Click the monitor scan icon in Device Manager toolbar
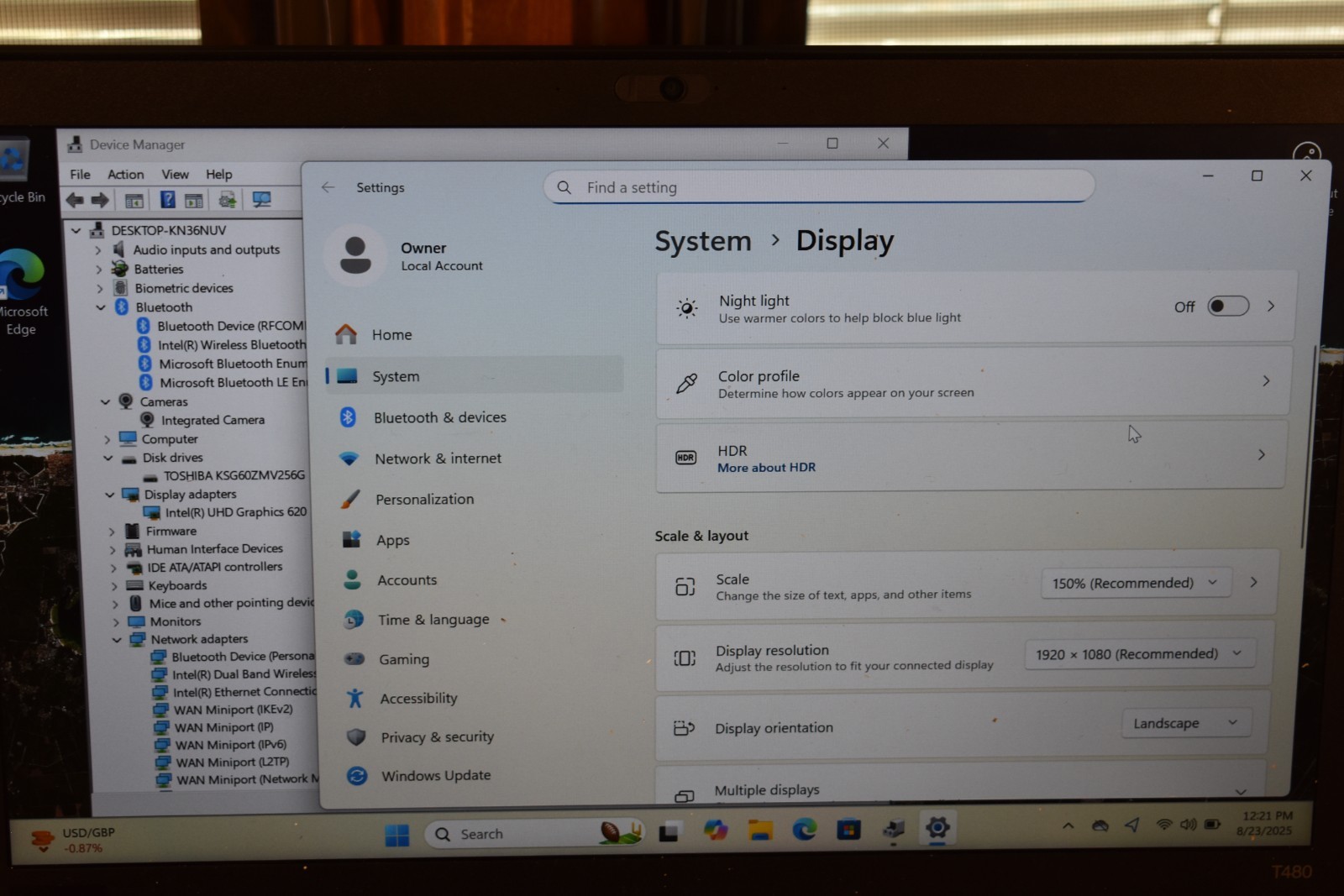Image resolution: width=1344 pixels, height=896 pixels. [262, 200]
